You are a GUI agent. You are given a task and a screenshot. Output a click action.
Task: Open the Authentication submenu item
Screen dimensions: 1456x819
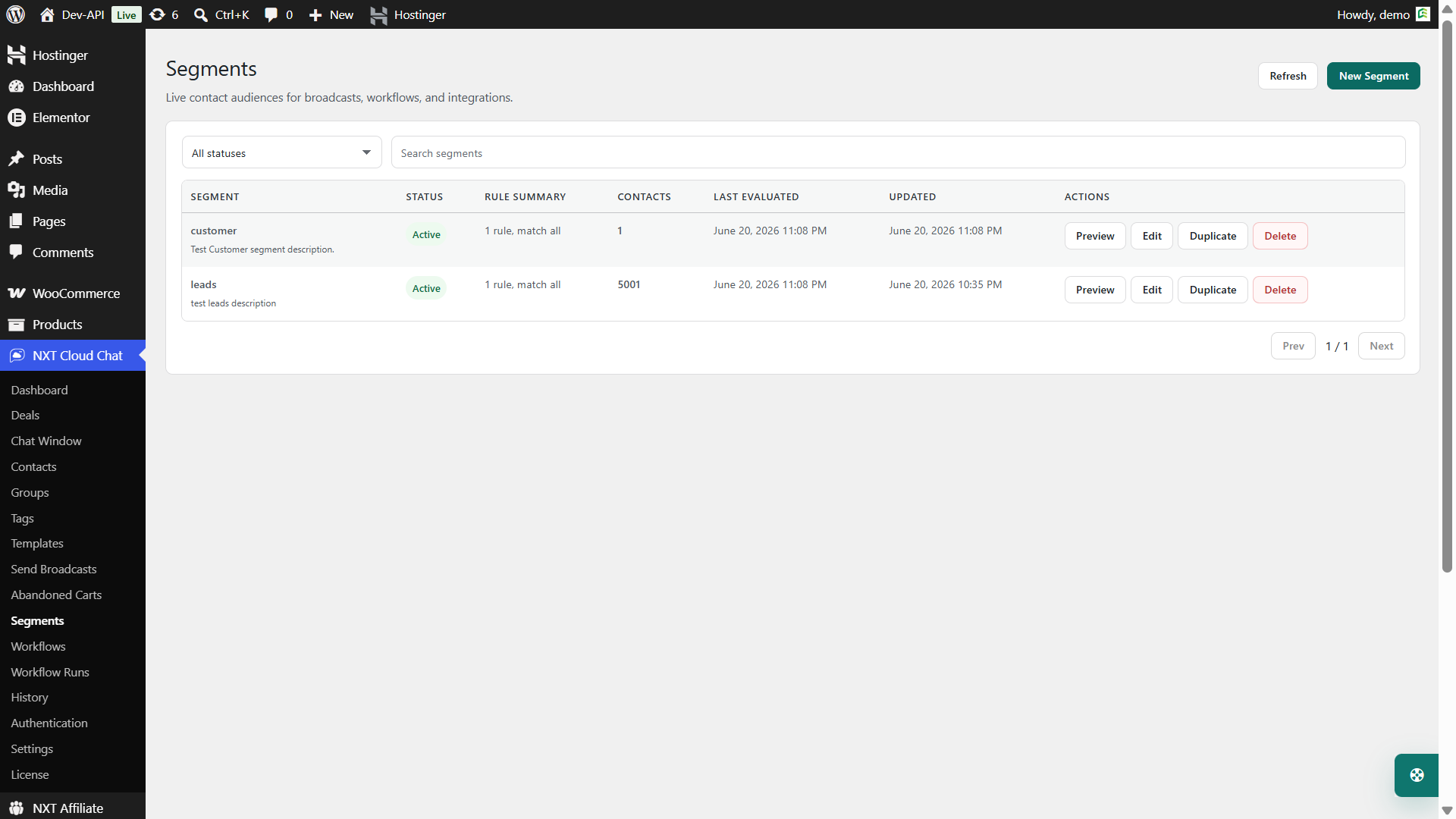tap(49, 723)
